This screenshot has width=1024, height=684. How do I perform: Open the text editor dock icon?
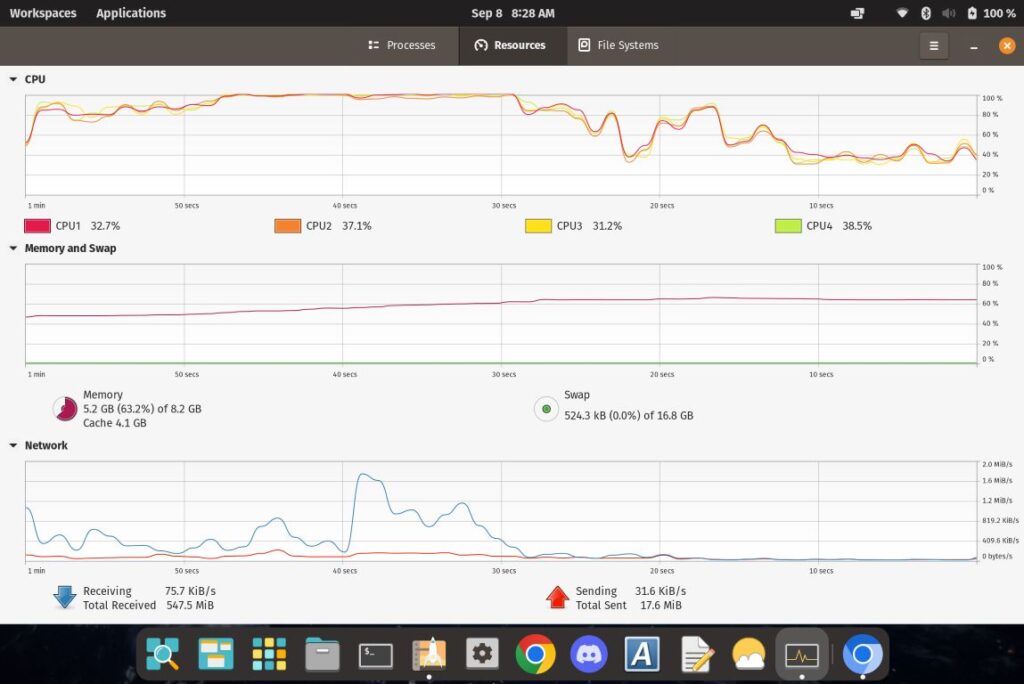[695, 655]
